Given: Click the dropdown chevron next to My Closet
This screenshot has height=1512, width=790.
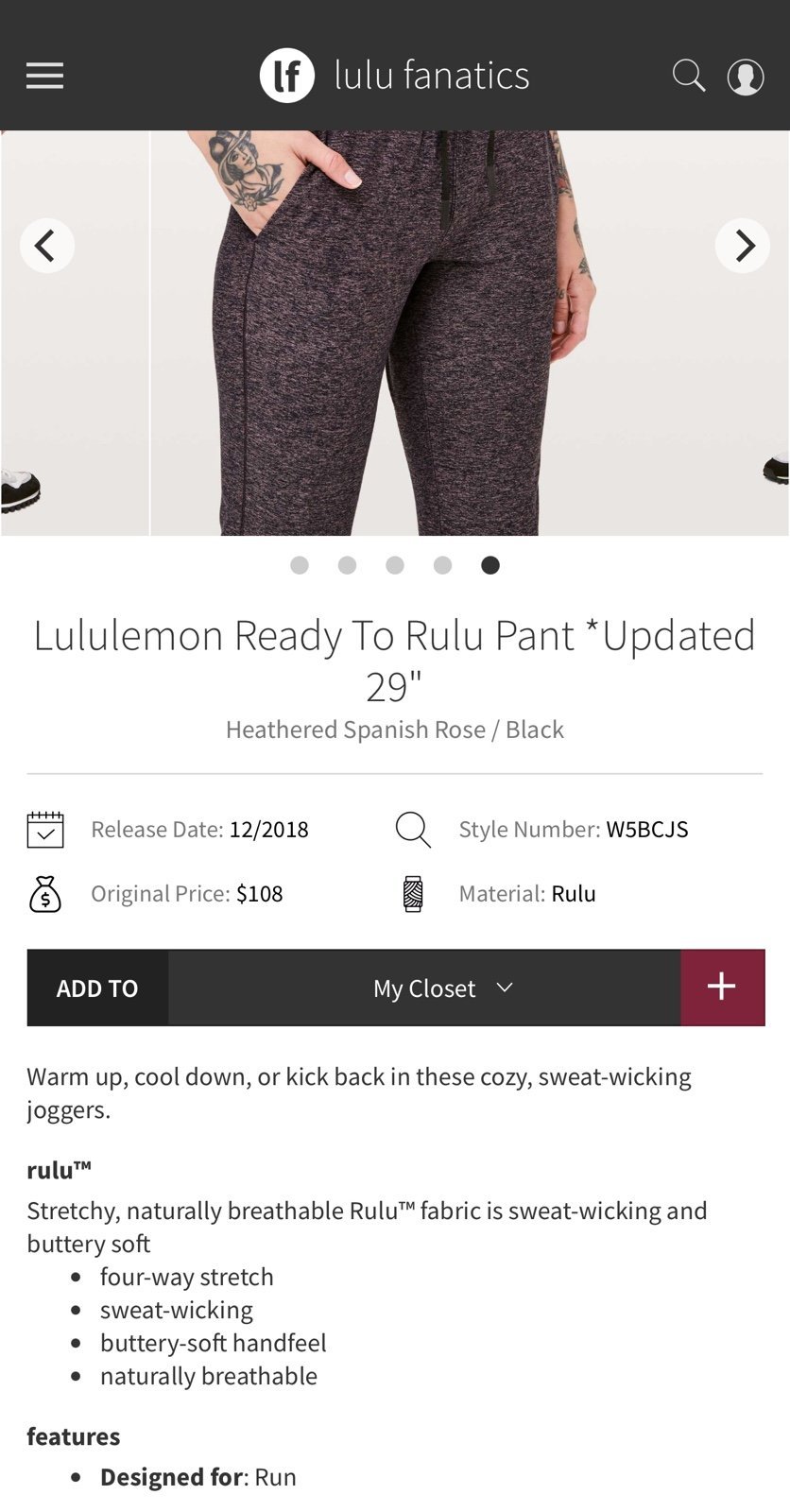Looking at the screenshot, I should [x=505, y=988].
